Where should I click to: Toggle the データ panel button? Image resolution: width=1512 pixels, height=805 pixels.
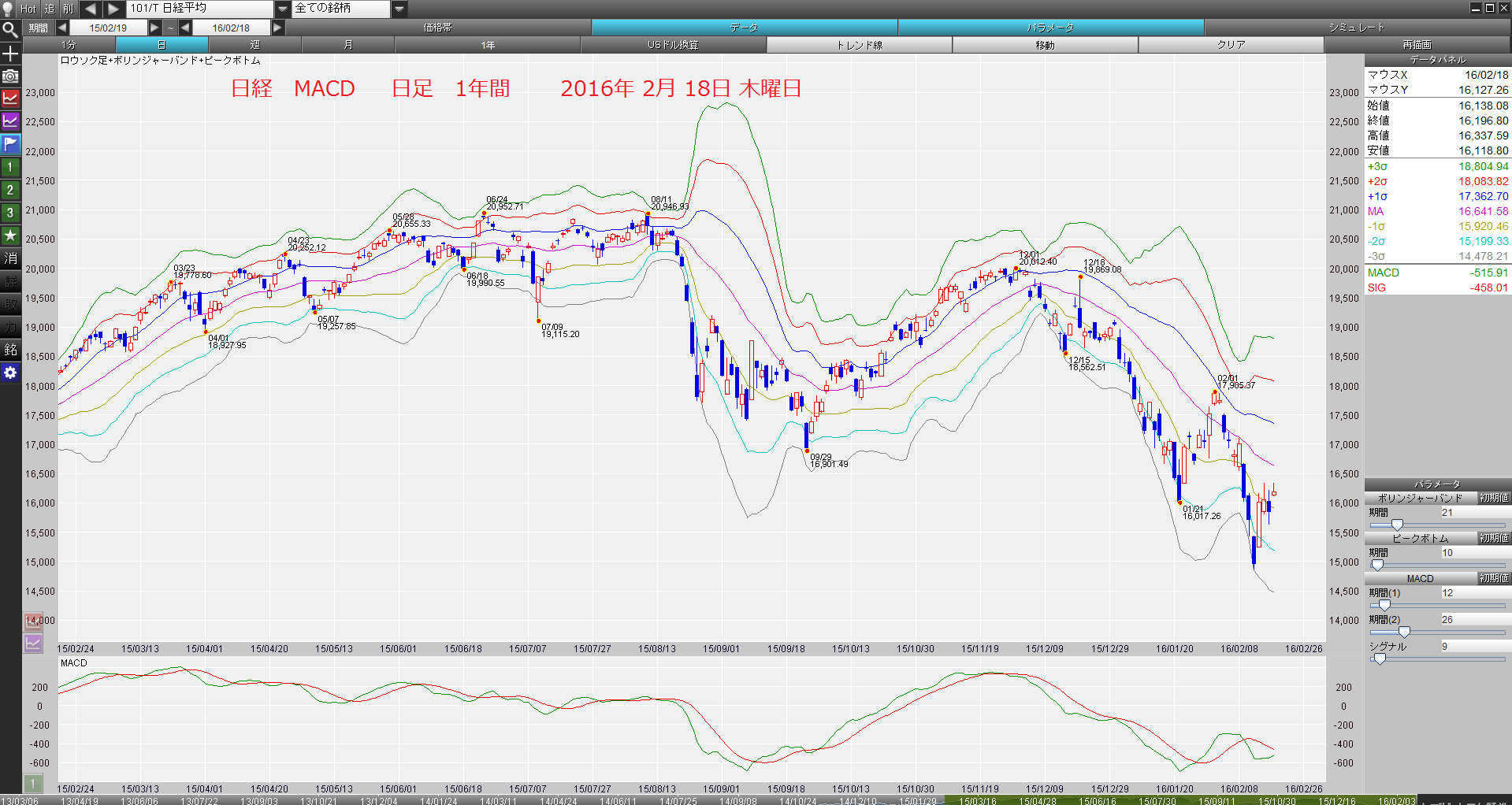coord(745,28)
